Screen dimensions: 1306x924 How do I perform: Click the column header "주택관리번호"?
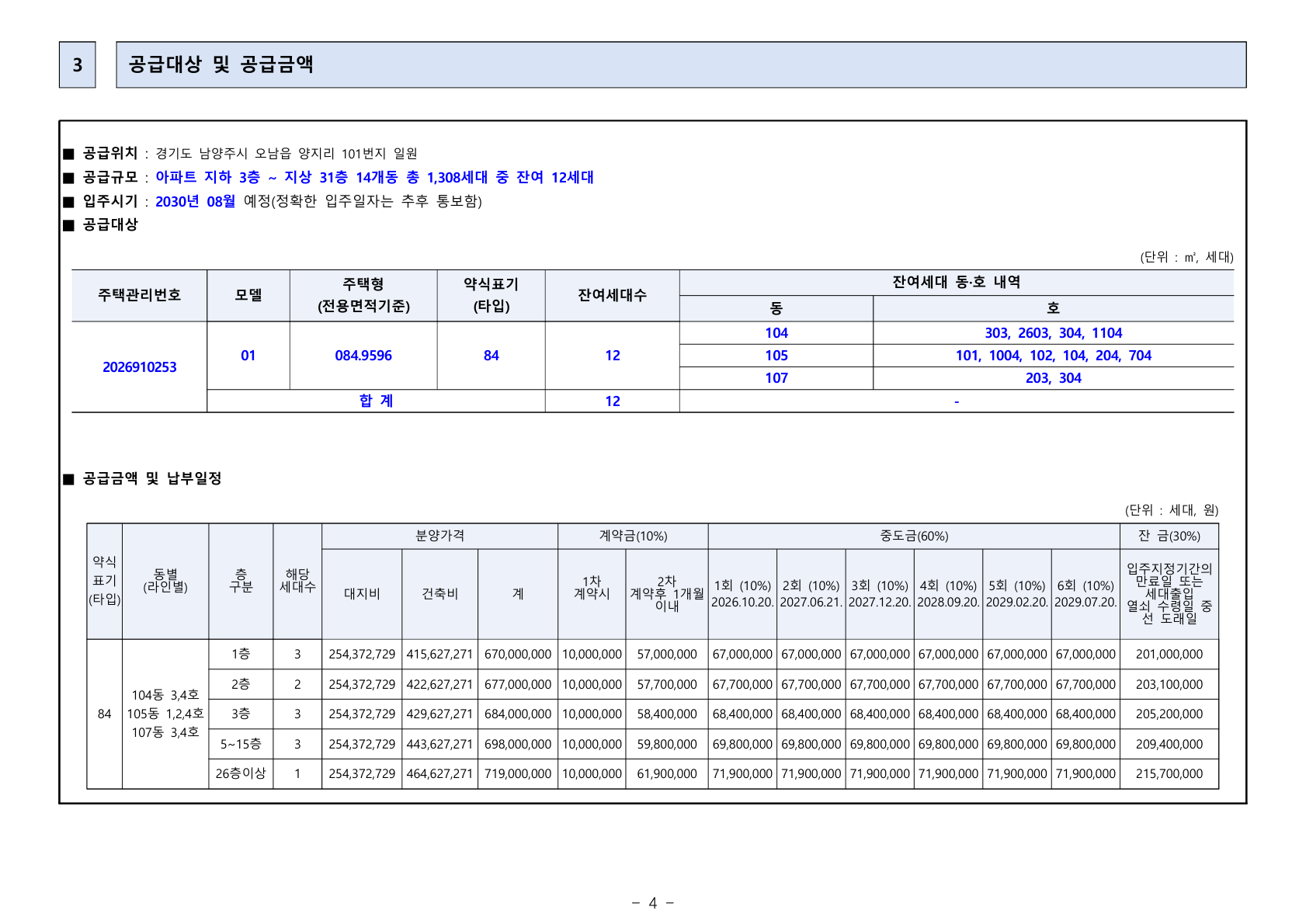(140, 295)
